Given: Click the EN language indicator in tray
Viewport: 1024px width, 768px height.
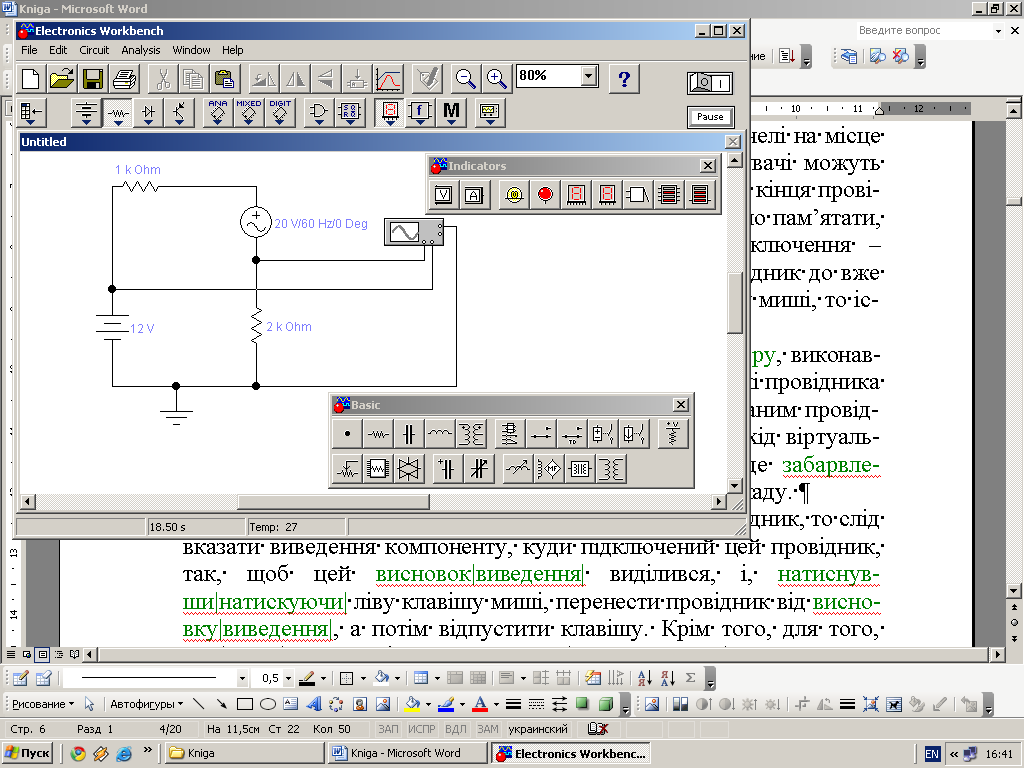Looking at the screenshot, I should (932, 754).
